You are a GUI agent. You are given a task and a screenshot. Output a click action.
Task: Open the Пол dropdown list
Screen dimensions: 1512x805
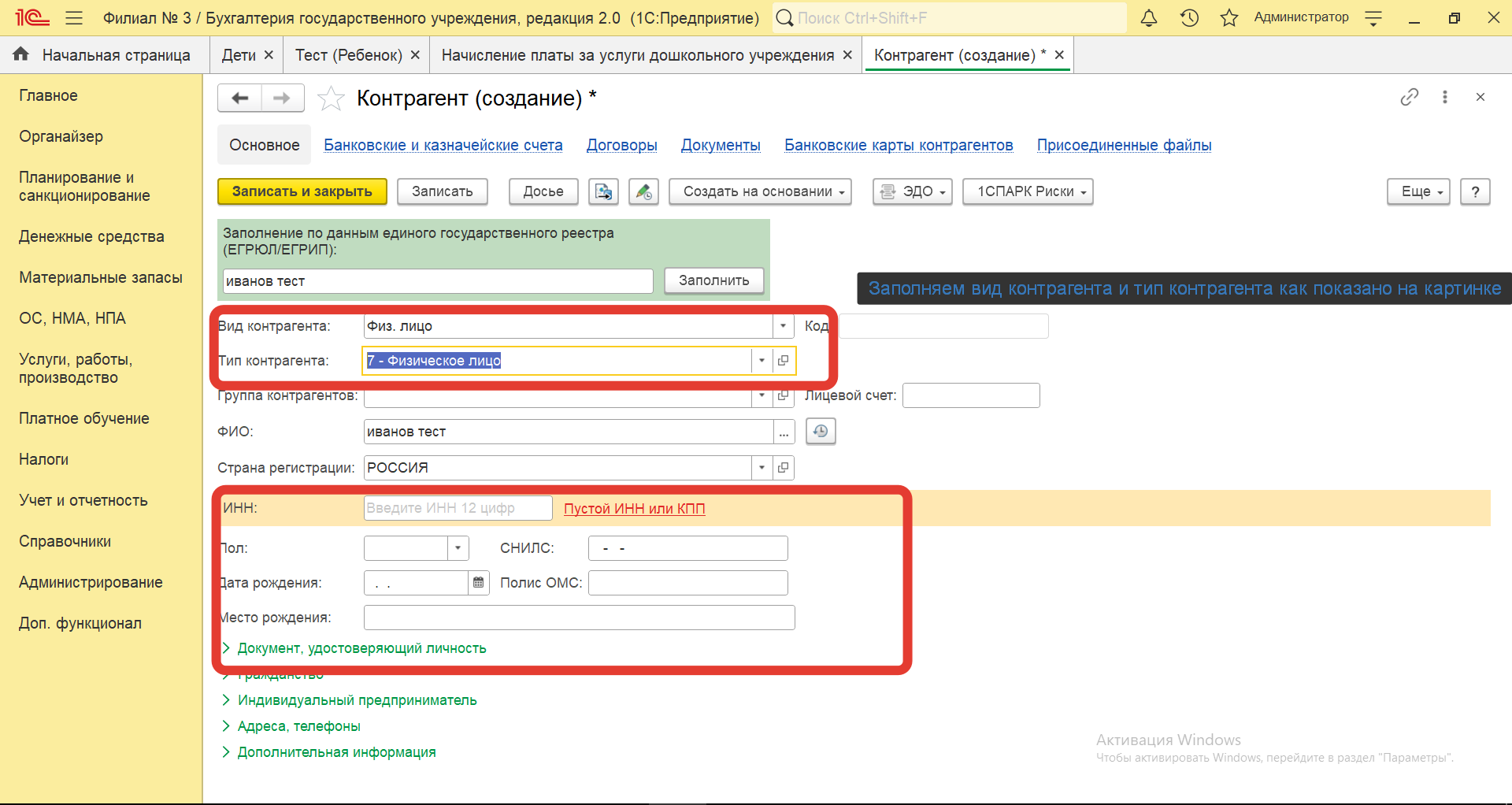point(458,548)
